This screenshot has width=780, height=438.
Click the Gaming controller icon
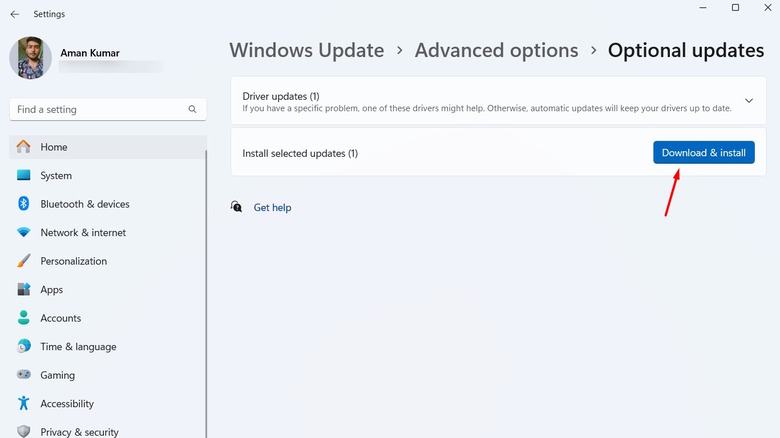click(24, 375)
